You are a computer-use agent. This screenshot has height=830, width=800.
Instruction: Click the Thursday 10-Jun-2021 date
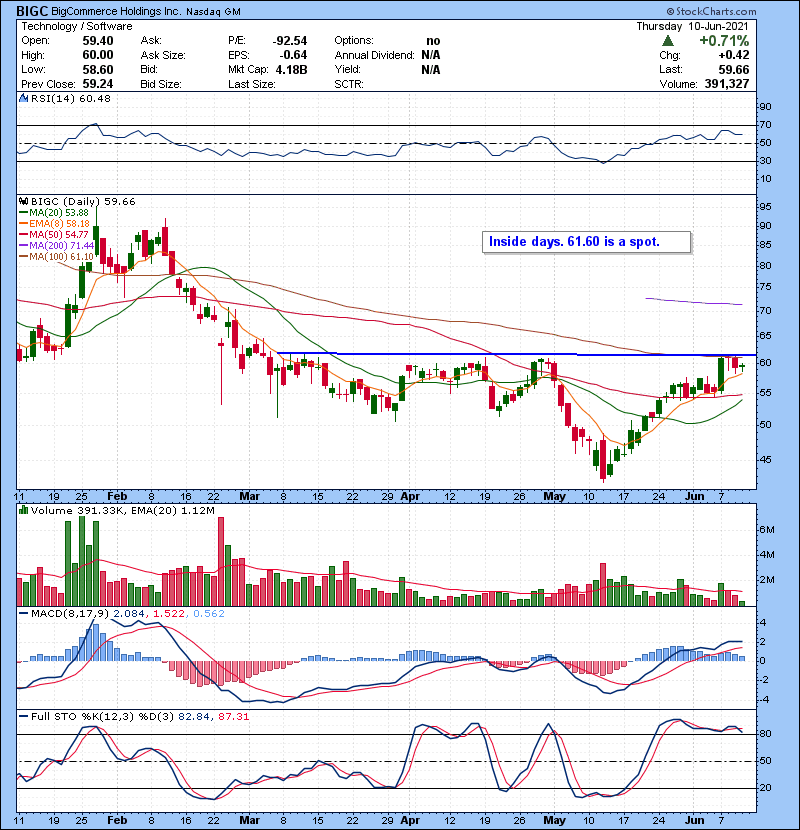692,26
